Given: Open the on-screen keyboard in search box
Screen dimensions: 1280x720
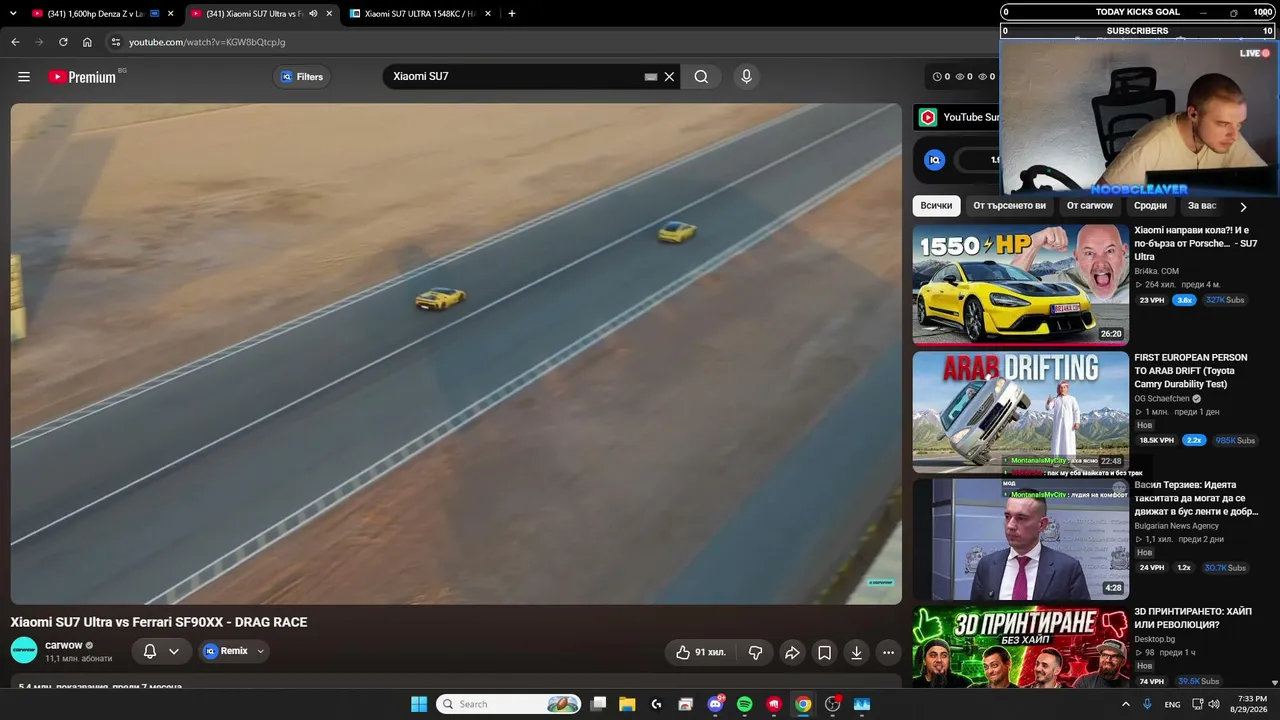Looking at the screenshot, I should tap(651, 77).
